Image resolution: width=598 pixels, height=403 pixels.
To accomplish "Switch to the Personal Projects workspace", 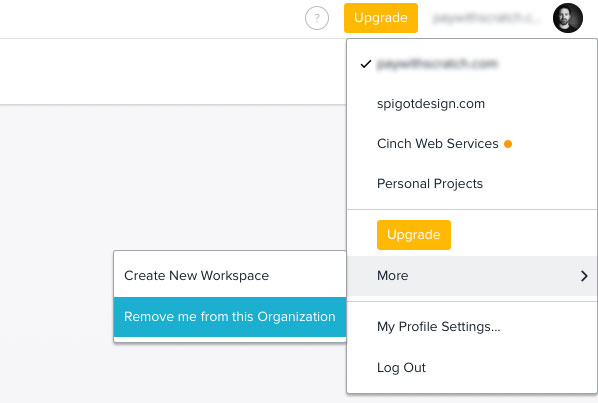I will 472,184.
